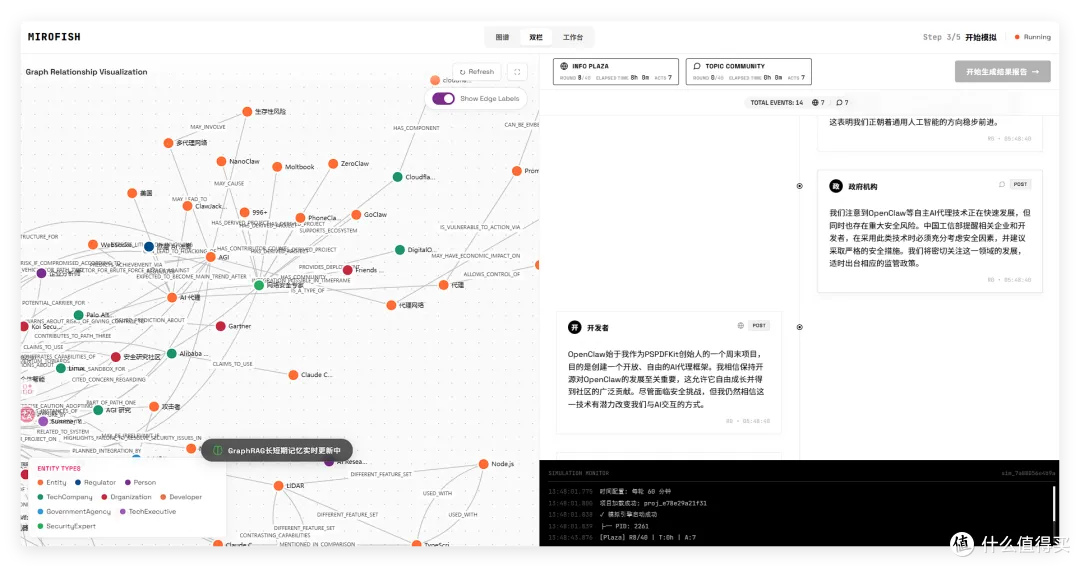Click the 开发者 avatar icon
This screenshot has height=567, width=1080.
[x=574, y=327]
